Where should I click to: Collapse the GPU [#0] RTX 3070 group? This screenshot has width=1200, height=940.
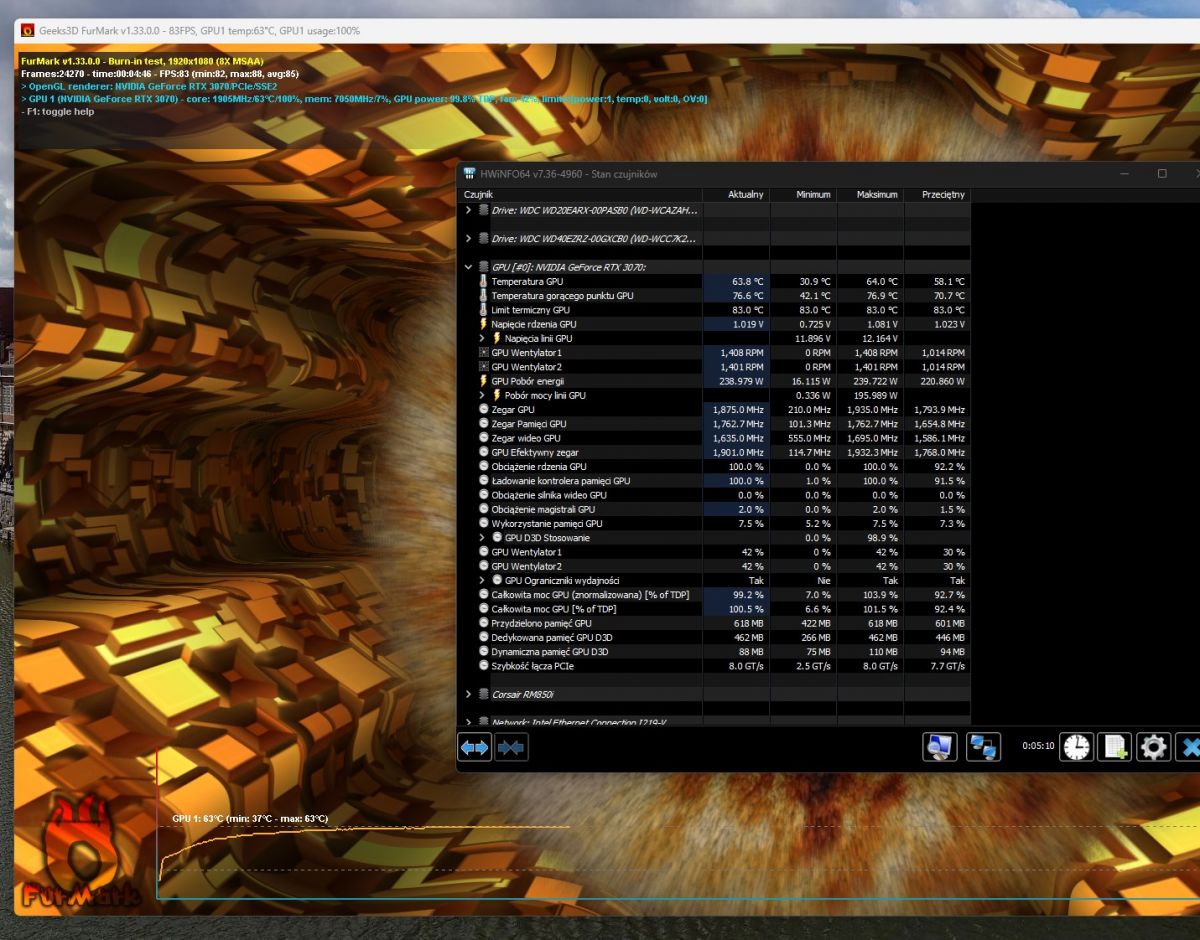[468, 267]
